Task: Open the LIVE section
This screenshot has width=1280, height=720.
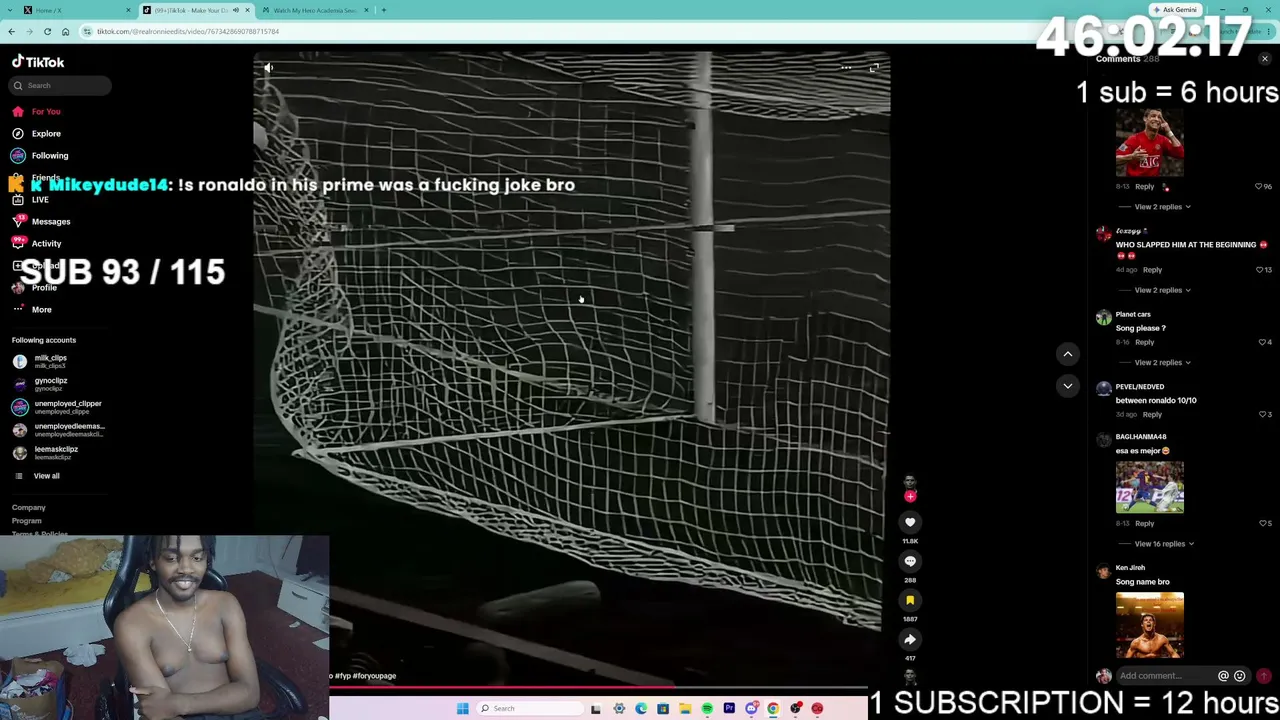Action: tap(30, 199)
